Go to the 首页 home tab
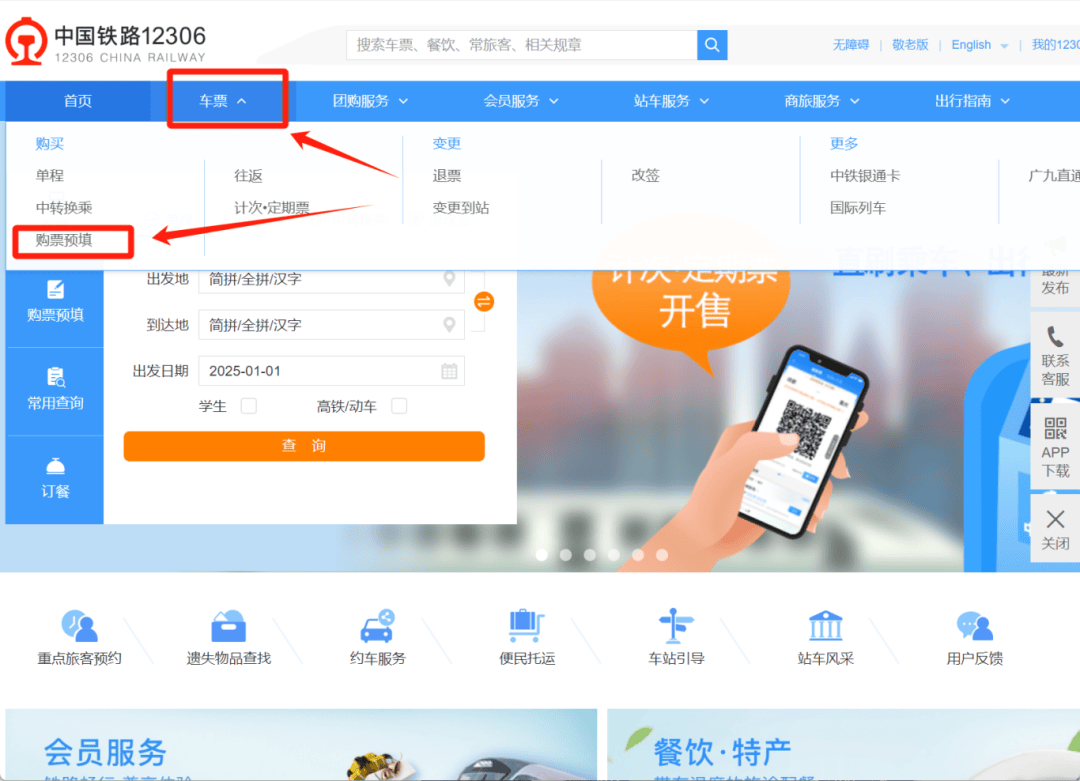This screenshot has width=1080, height=781. click(78, 101)
